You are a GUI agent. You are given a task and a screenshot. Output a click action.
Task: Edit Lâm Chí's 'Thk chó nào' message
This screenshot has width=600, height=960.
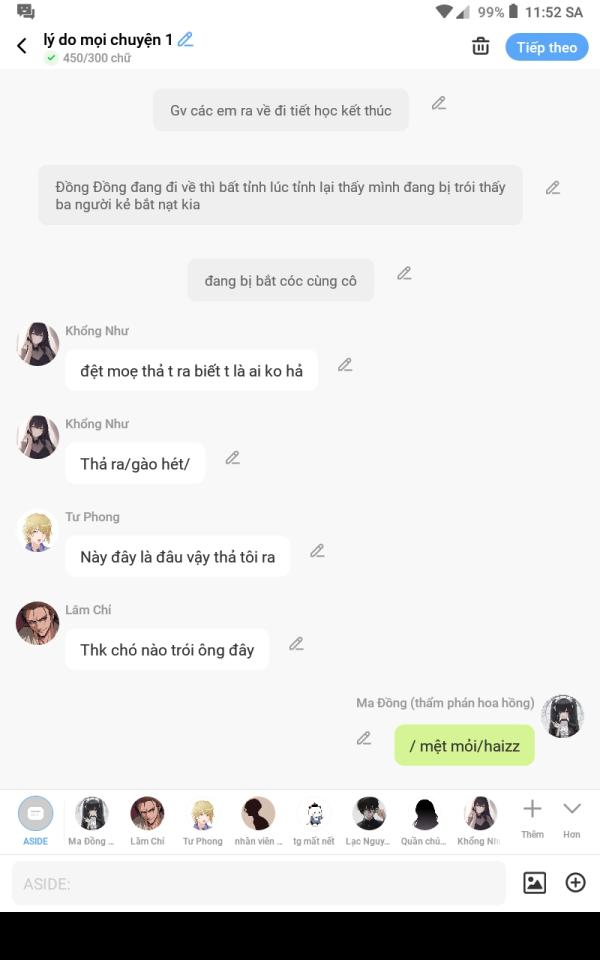[297, 644]
